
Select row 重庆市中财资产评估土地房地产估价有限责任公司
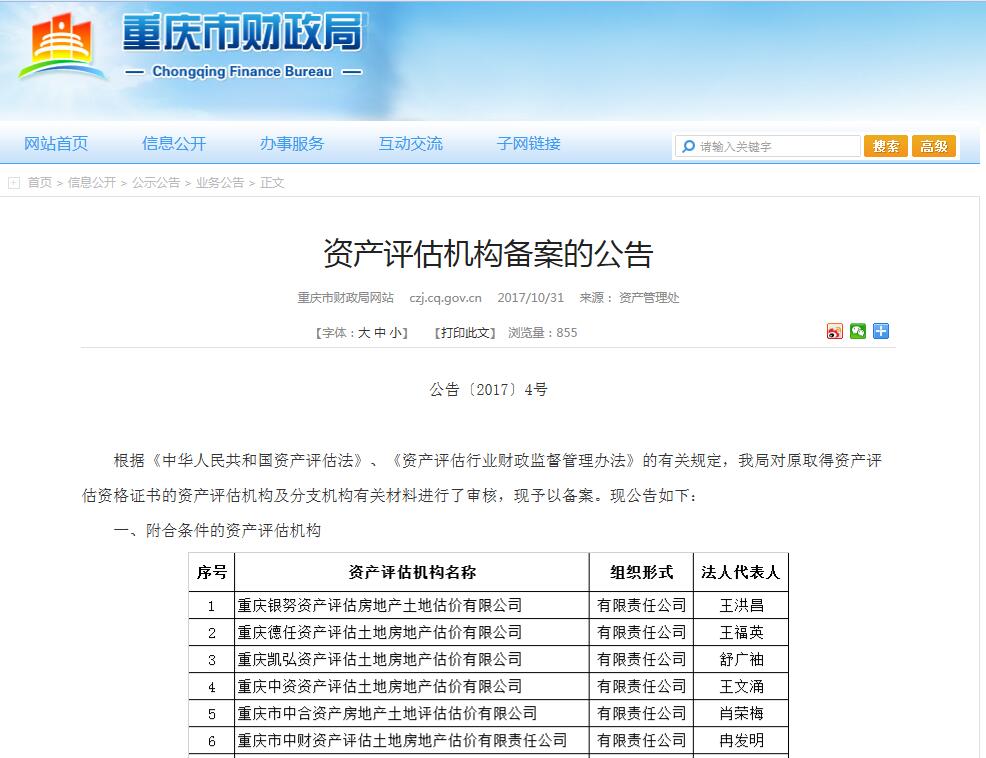pyautogui.click(x=488, y=741)
